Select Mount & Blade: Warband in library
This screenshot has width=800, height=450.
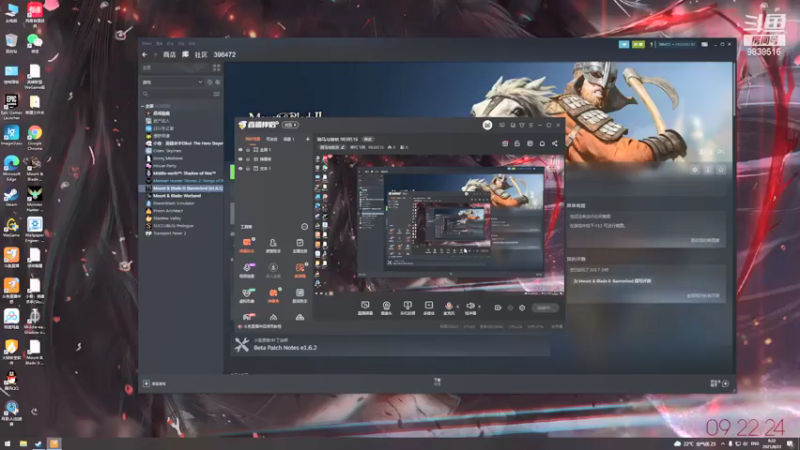[177, 196]
